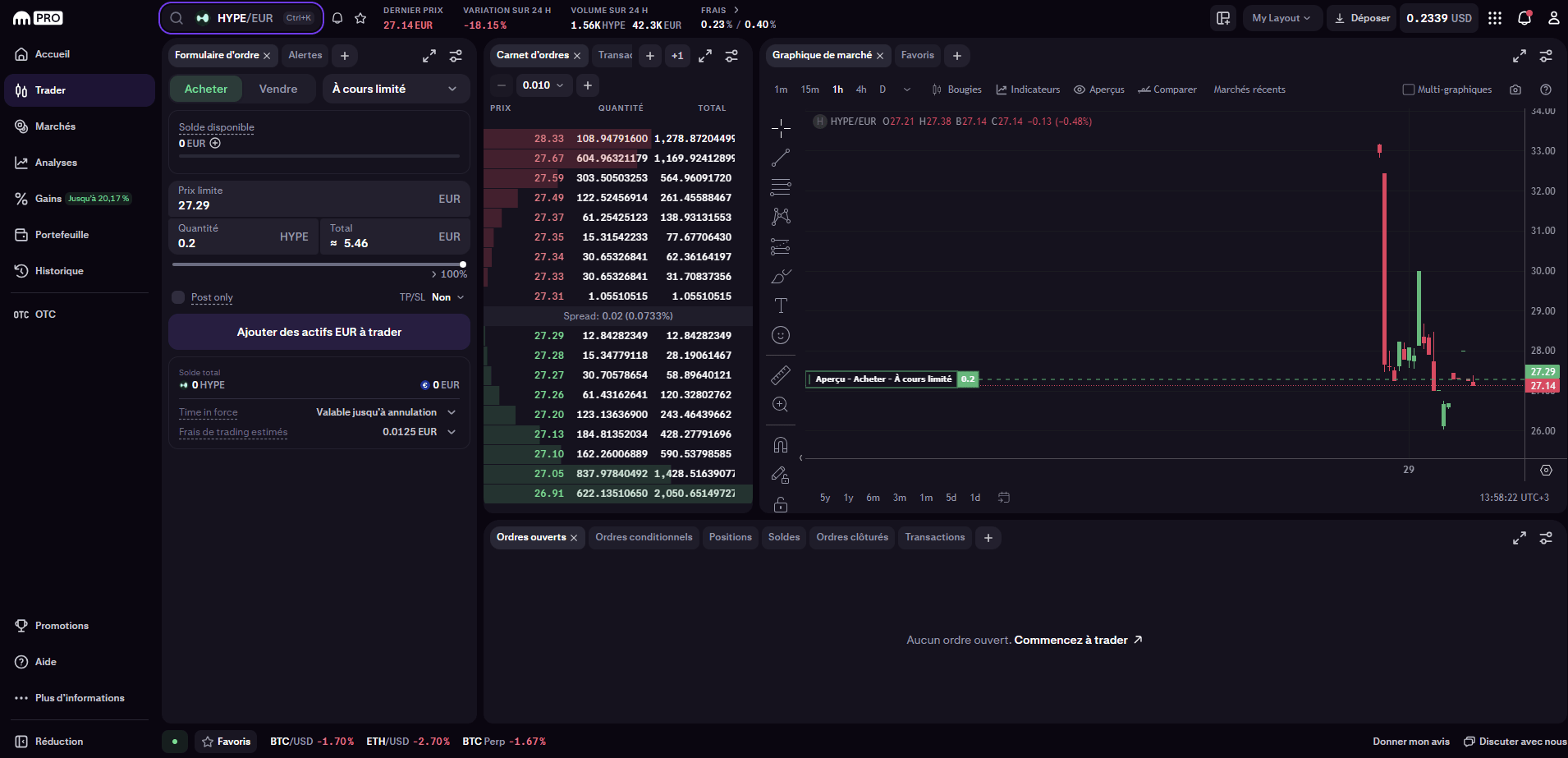Screen dimensions: 1568x758
Task: Activate magnet snapping mode on the chart
Action: tap(781, 444)
